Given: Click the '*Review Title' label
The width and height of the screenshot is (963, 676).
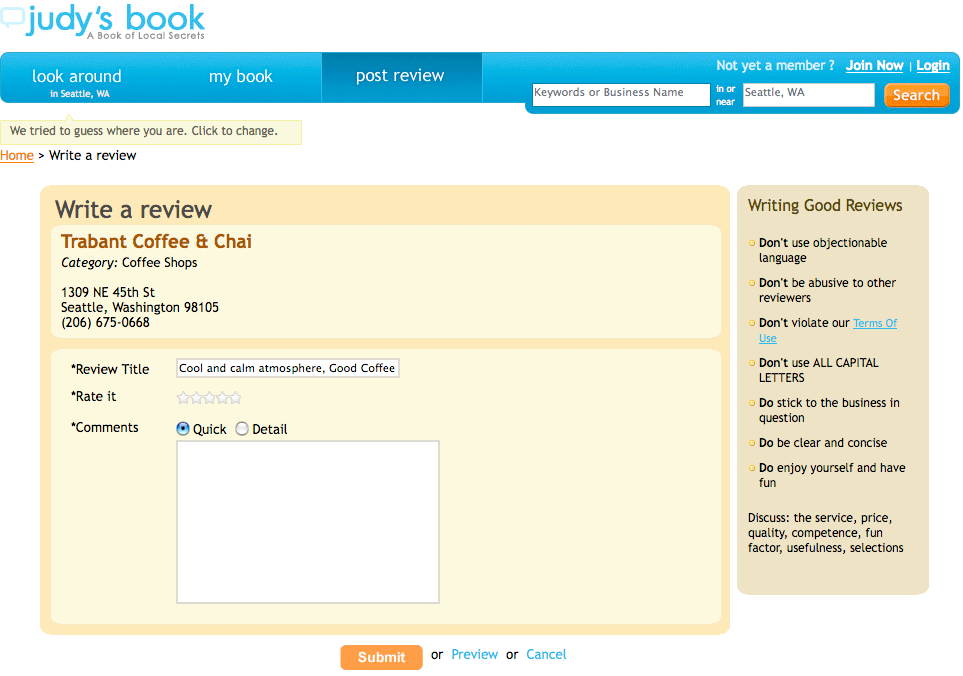Looking at the screenshot, I should pos(110,369).
